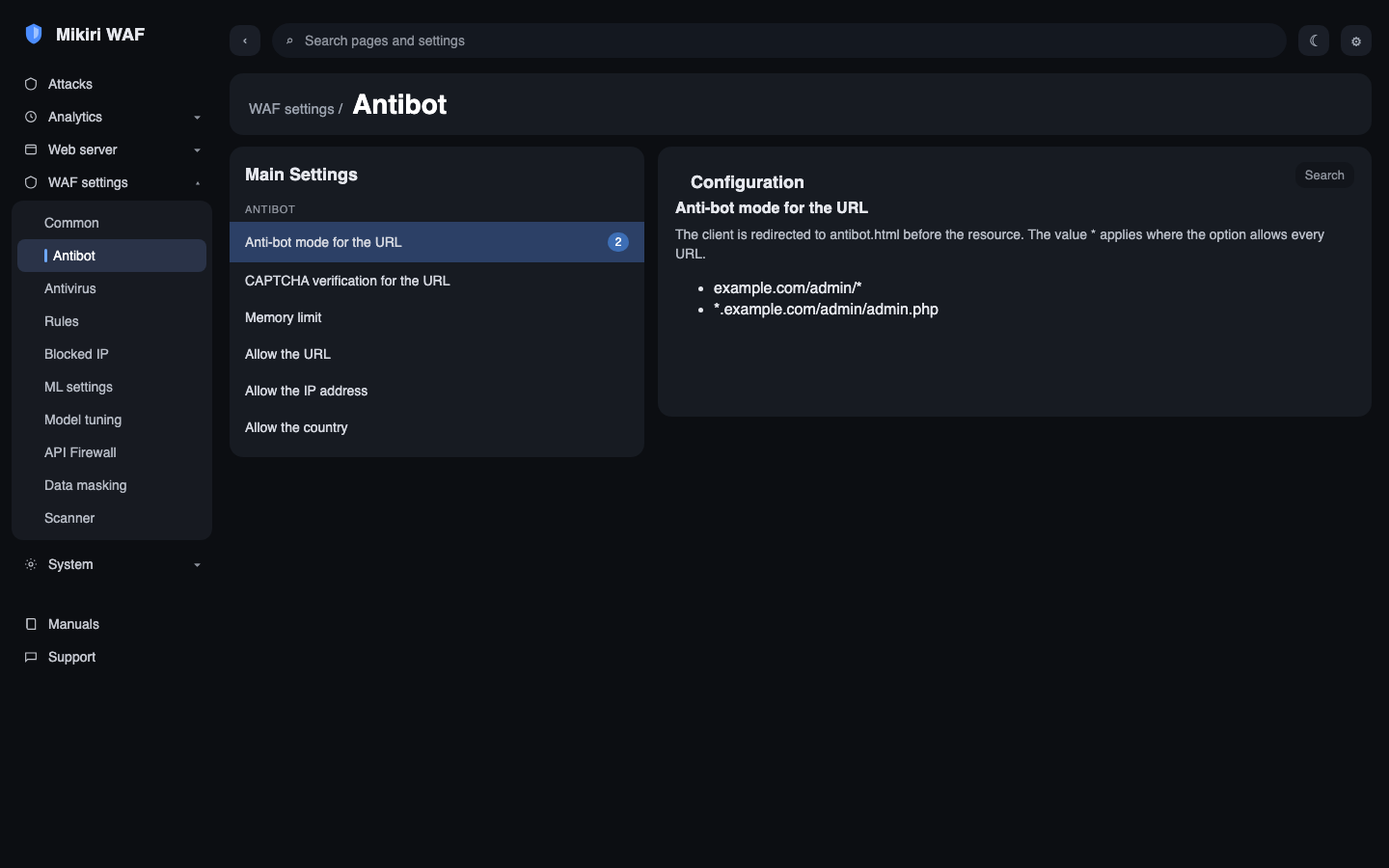The image size is (1389, 868).
Task: Click the Web server window icon
Action: pos(31,149)
